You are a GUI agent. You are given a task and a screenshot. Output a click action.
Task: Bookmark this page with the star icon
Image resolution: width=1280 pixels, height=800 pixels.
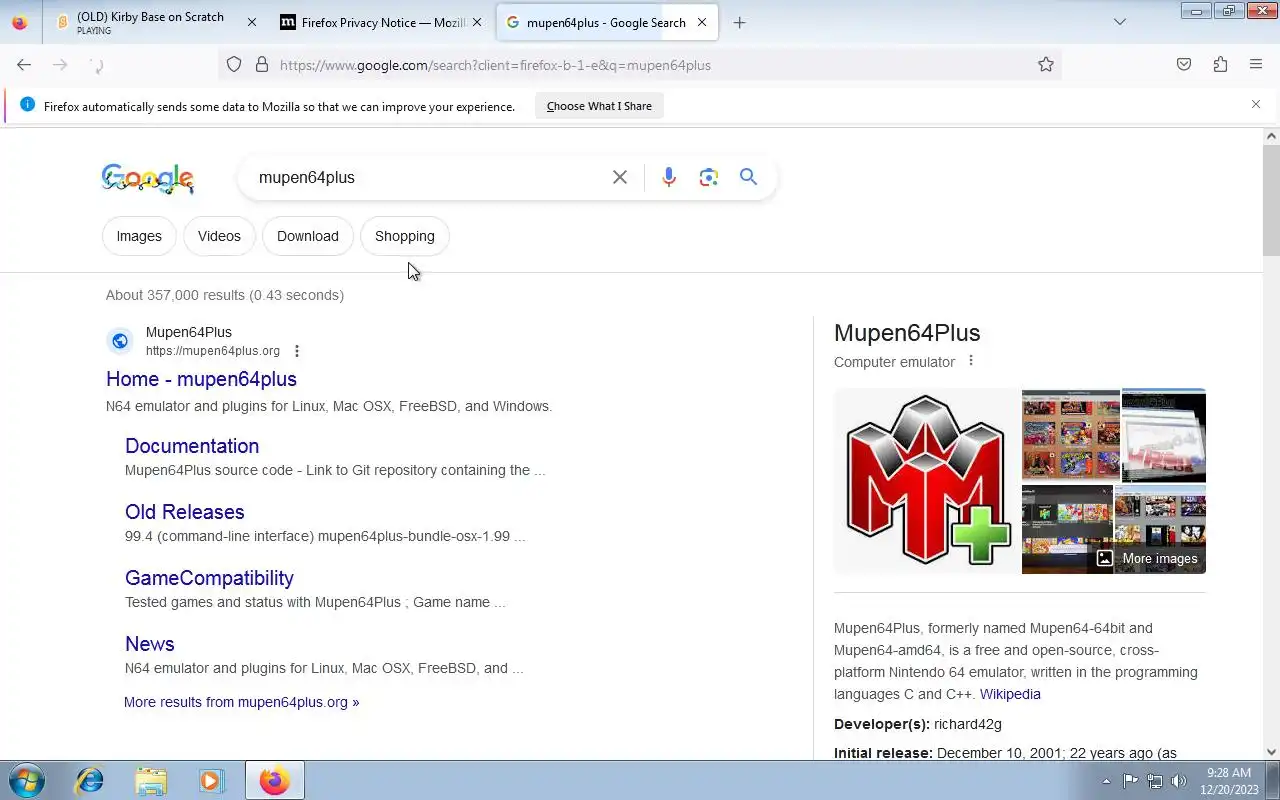click(1046, 65)
